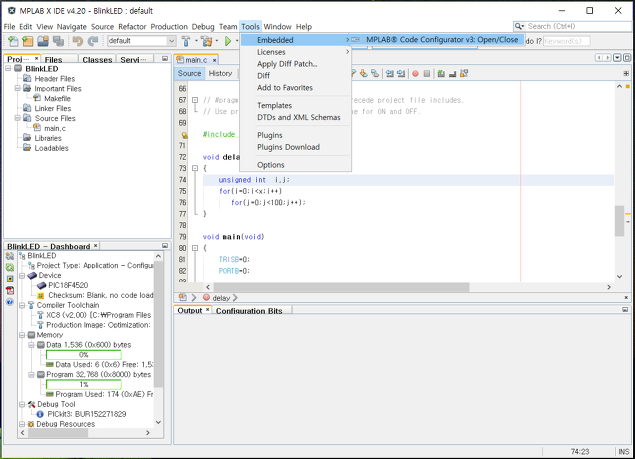The height and width of the screenshot is (459, 635).
Task: Close the Output tab
Action: click(207, 310)
